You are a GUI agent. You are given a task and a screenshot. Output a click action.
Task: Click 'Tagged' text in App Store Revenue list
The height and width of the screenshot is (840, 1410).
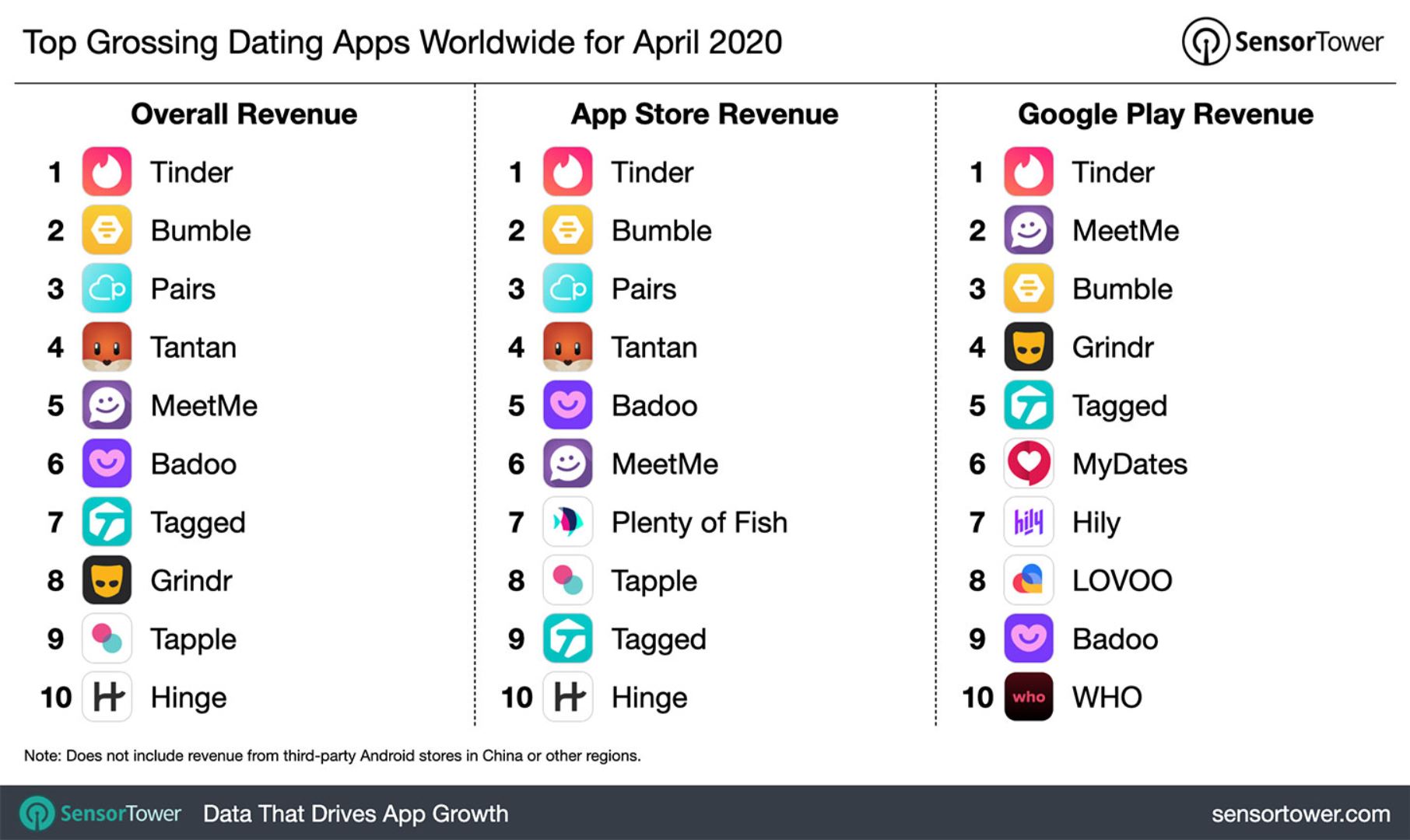[x=659, y=640]
